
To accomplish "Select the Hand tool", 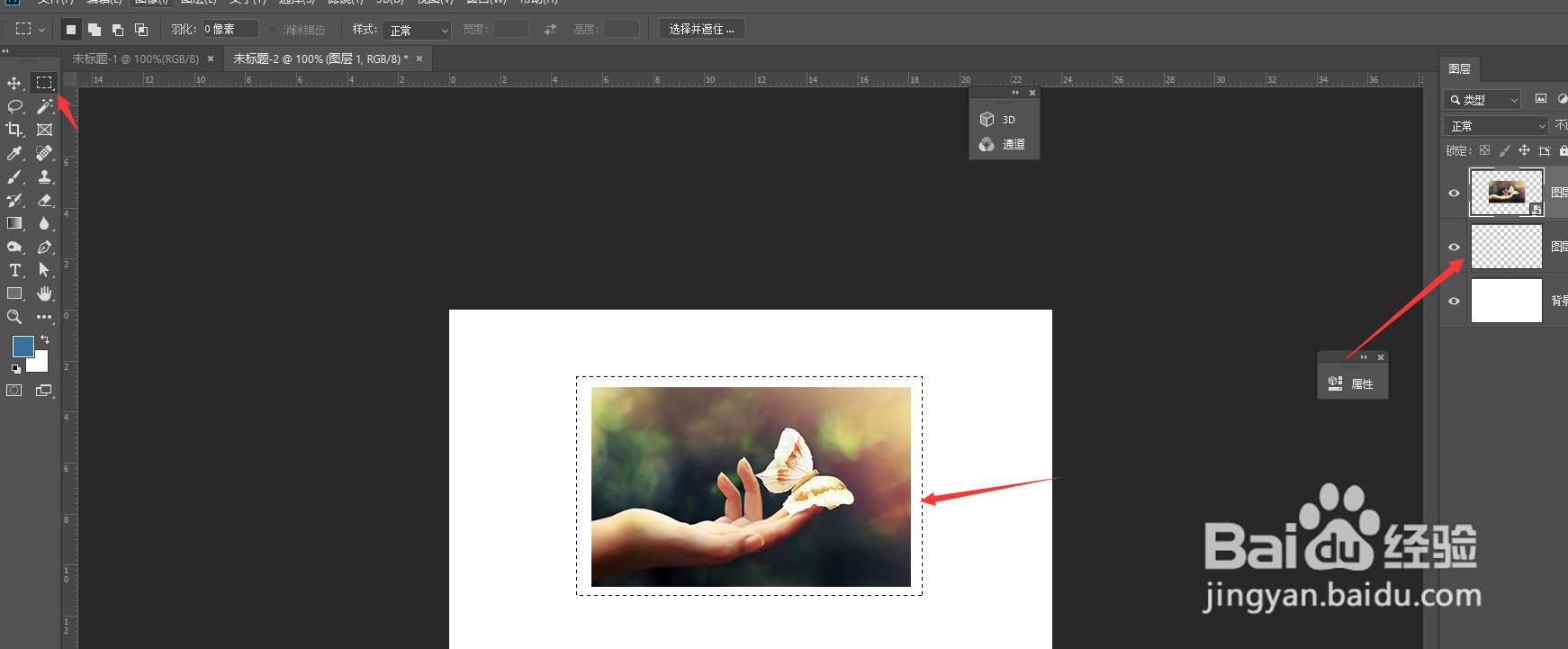I will (44, 293).
